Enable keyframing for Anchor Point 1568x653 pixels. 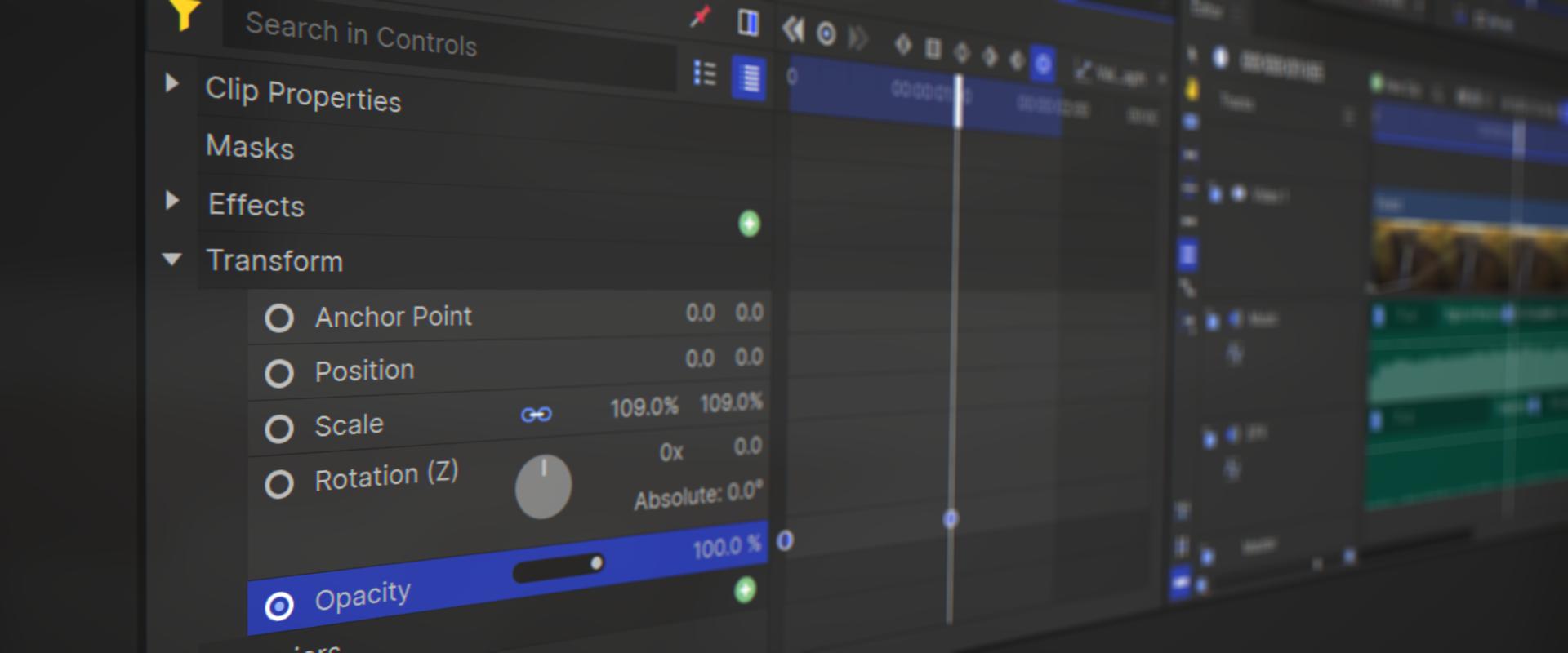tap(279, 318)
